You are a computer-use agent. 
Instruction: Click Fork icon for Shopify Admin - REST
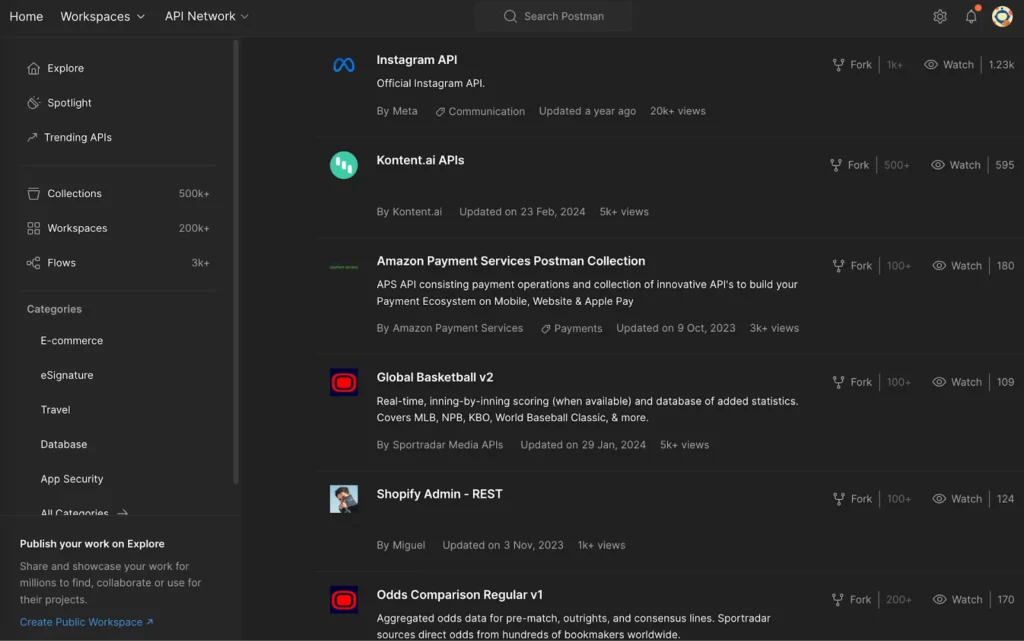click(838, 499)
